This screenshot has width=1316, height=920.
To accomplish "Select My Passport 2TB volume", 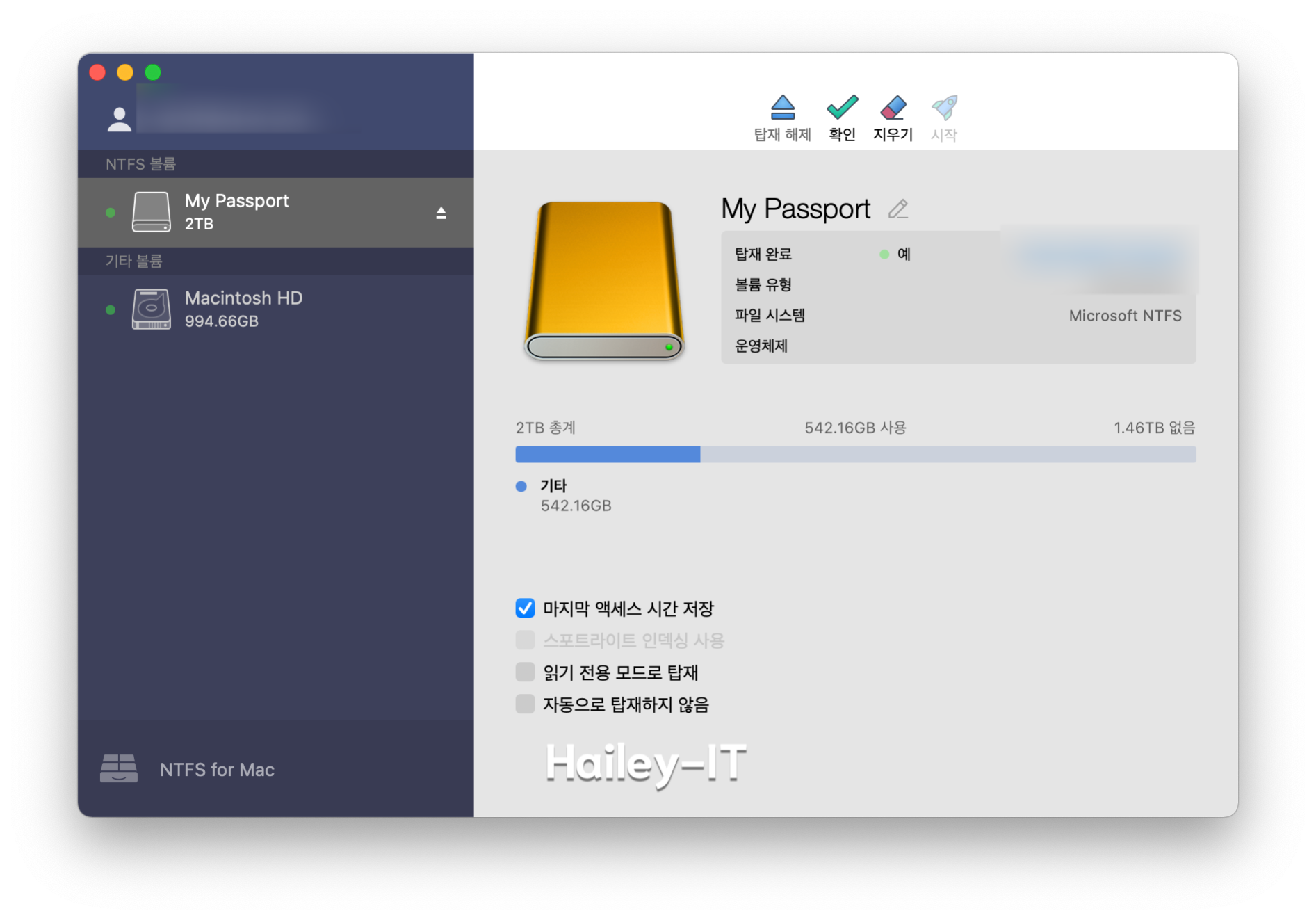I will tap(275, 212).
